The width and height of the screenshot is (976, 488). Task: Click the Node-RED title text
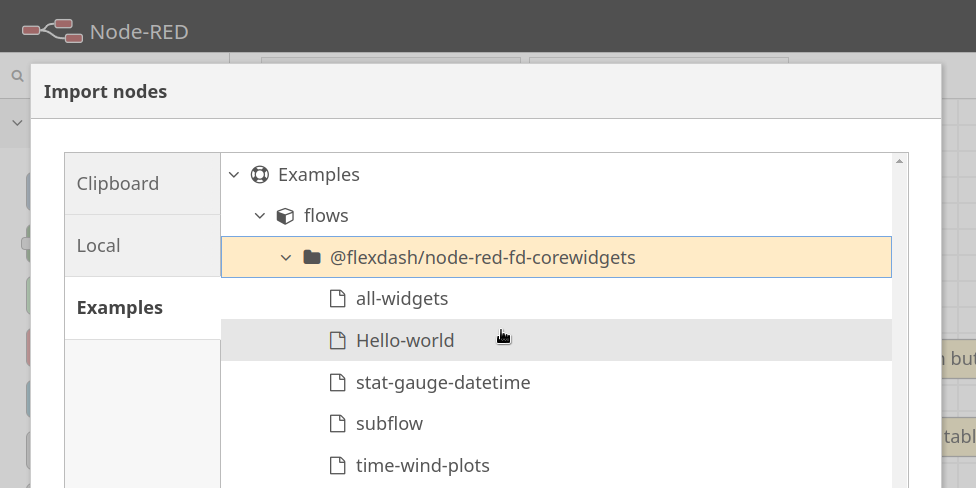pos(139,32)
